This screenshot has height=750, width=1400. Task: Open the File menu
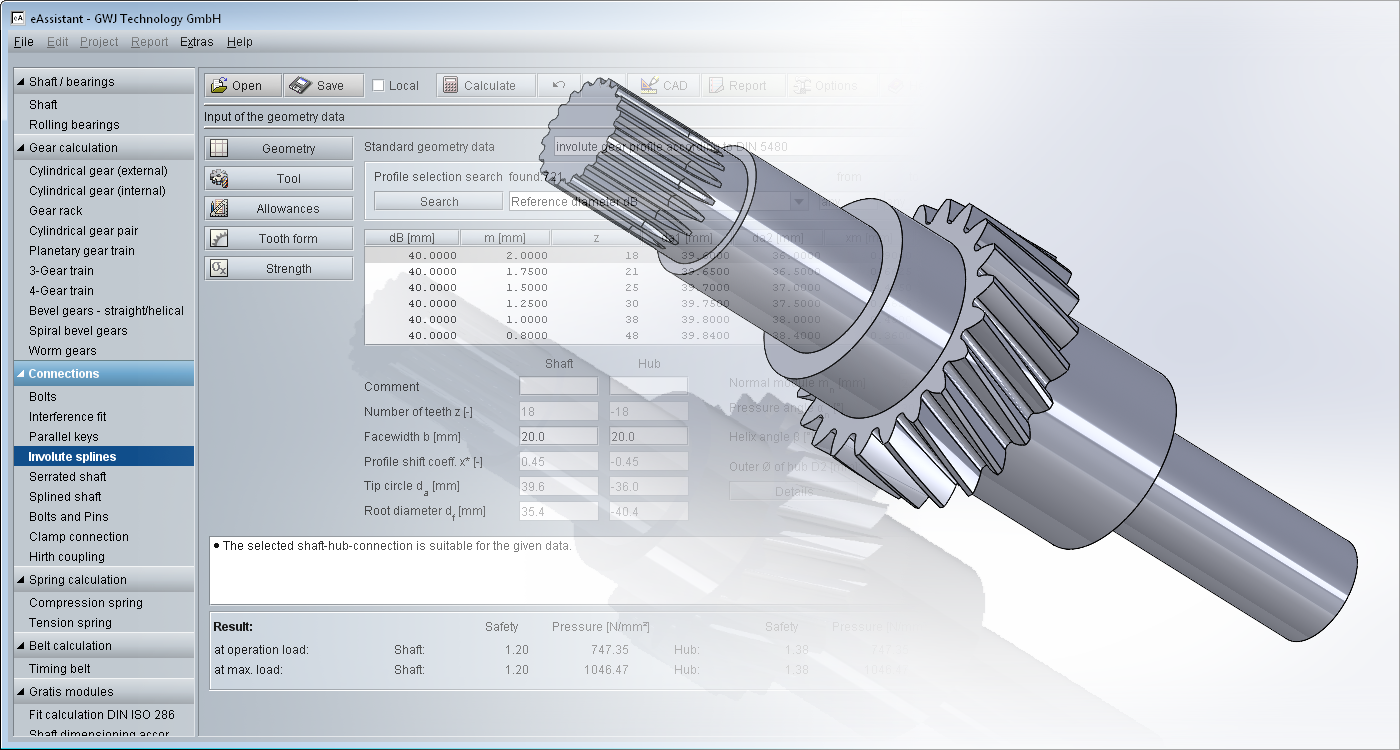[x=24, y=42]
